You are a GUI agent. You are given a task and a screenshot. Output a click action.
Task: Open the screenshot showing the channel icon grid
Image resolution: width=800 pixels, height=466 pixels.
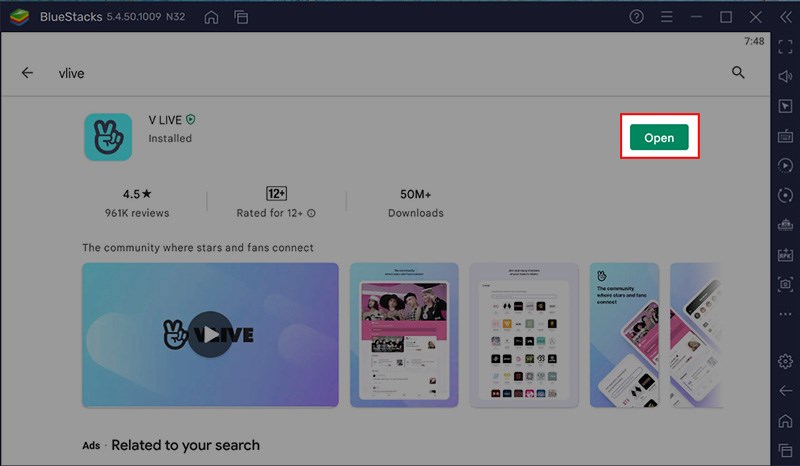tap(523, 335)
